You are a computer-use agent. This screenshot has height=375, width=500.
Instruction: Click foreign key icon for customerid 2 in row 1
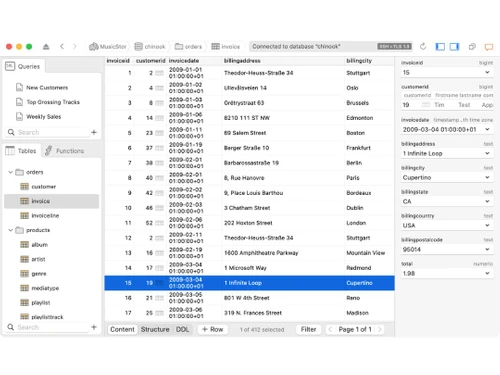(159, 73)
